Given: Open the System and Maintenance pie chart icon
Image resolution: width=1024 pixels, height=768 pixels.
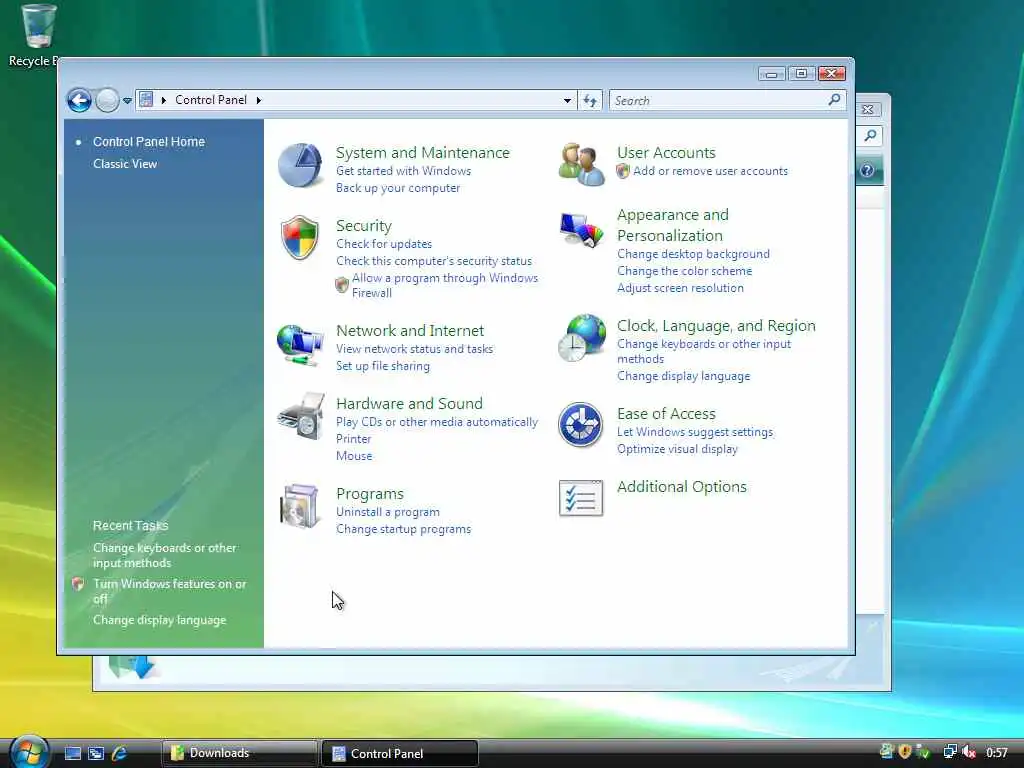Looking at the screenshot, I should tap(300, 165).
